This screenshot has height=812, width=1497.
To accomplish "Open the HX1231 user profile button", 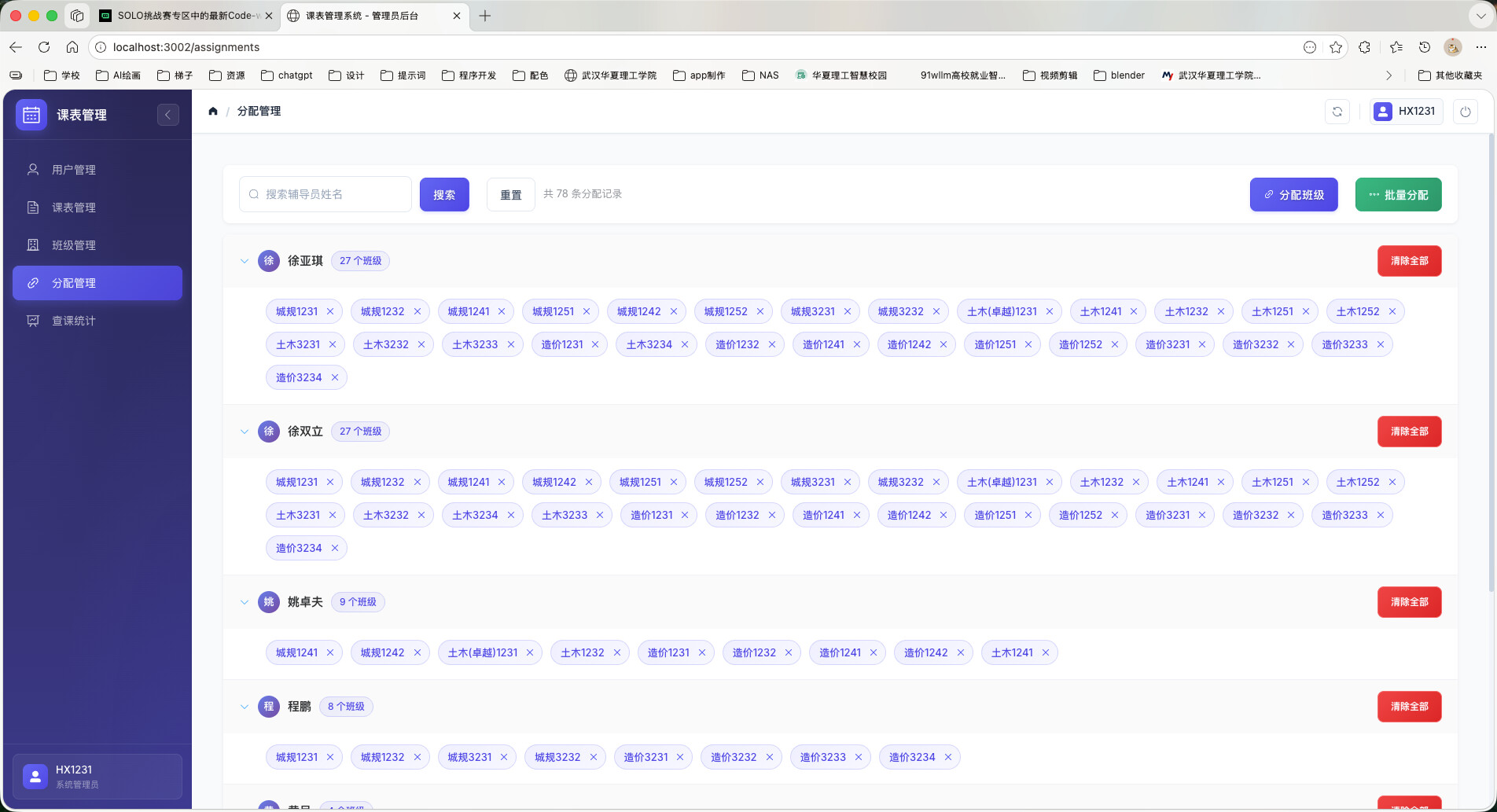I will (x=1406, y=112).
